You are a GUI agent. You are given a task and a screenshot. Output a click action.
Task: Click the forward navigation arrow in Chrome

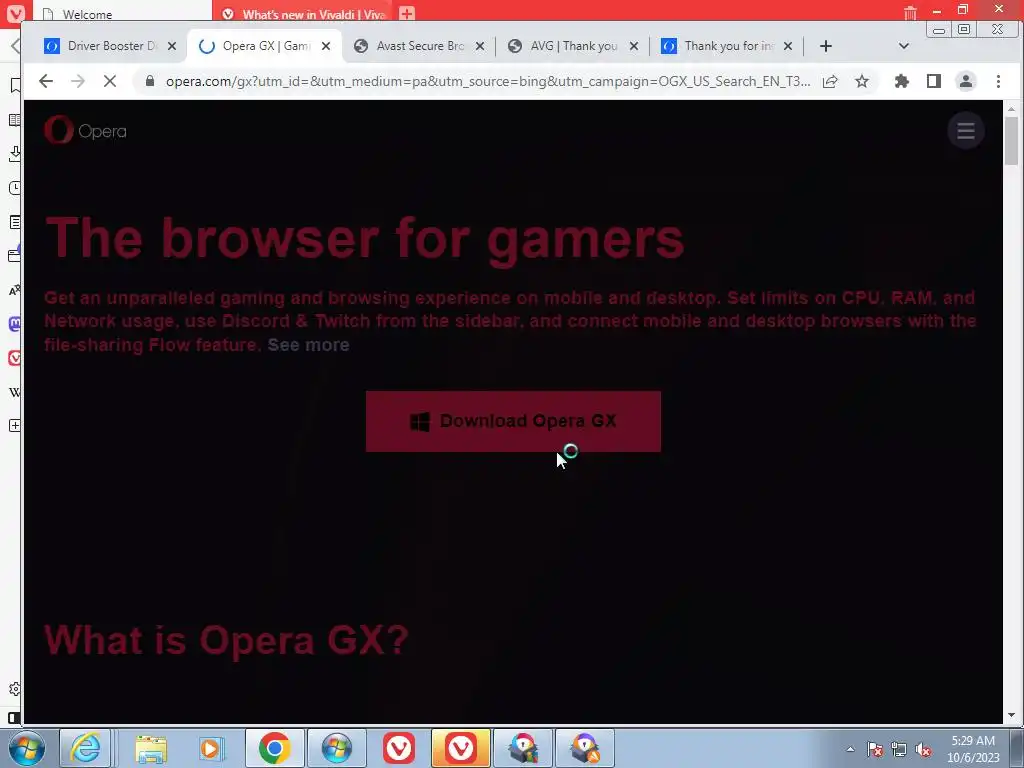(x=78, y=81)
